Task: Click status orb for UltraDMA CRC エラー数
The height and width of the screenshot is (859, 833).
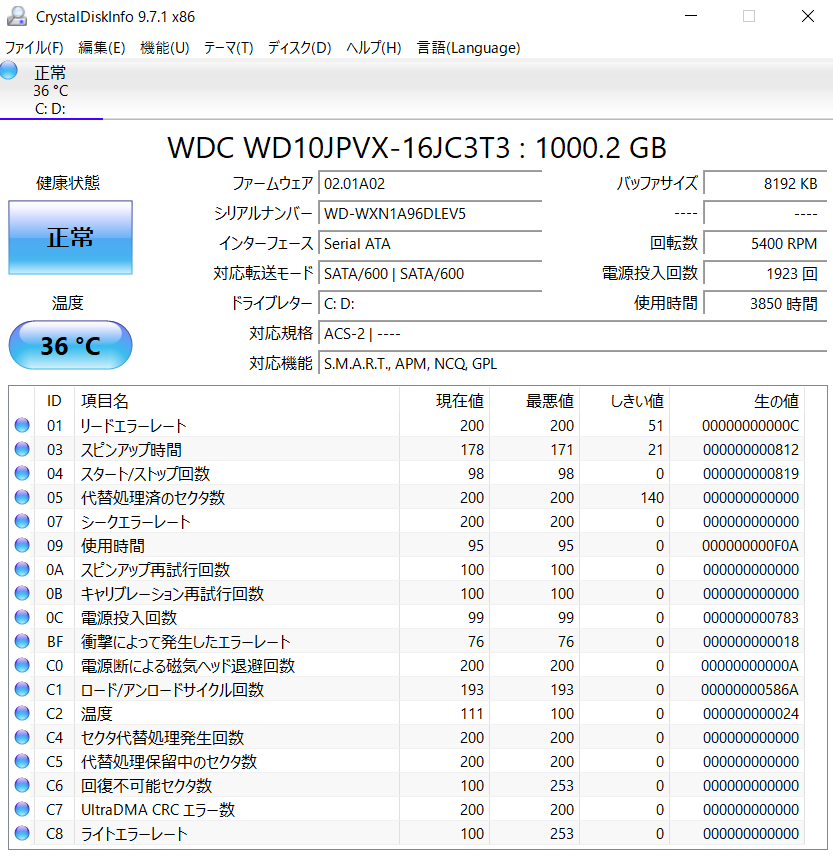Action: (x=22, y=810)
